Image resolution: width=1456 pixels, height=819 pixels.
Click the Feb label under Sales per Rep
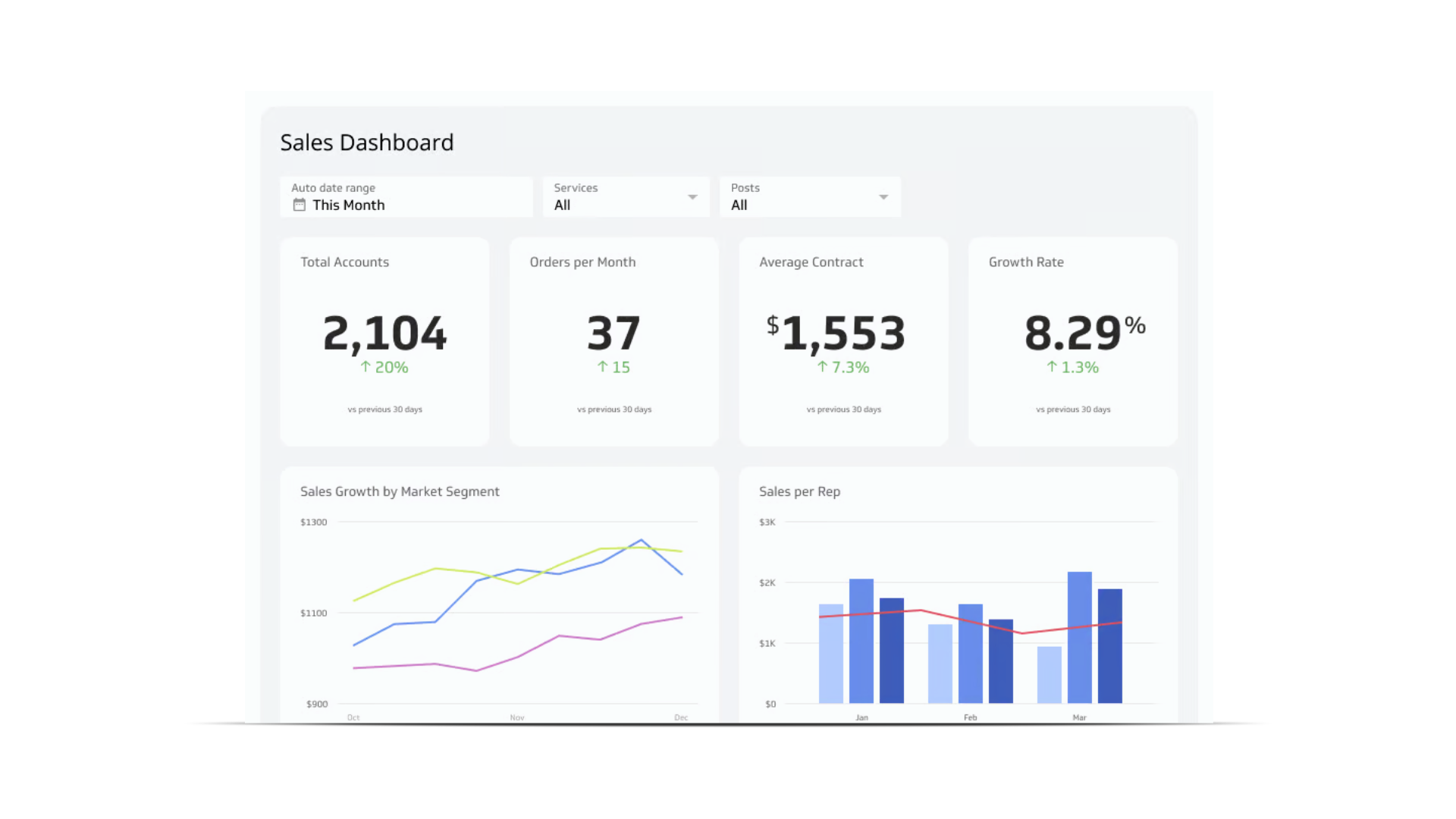(x=971, y=717)
